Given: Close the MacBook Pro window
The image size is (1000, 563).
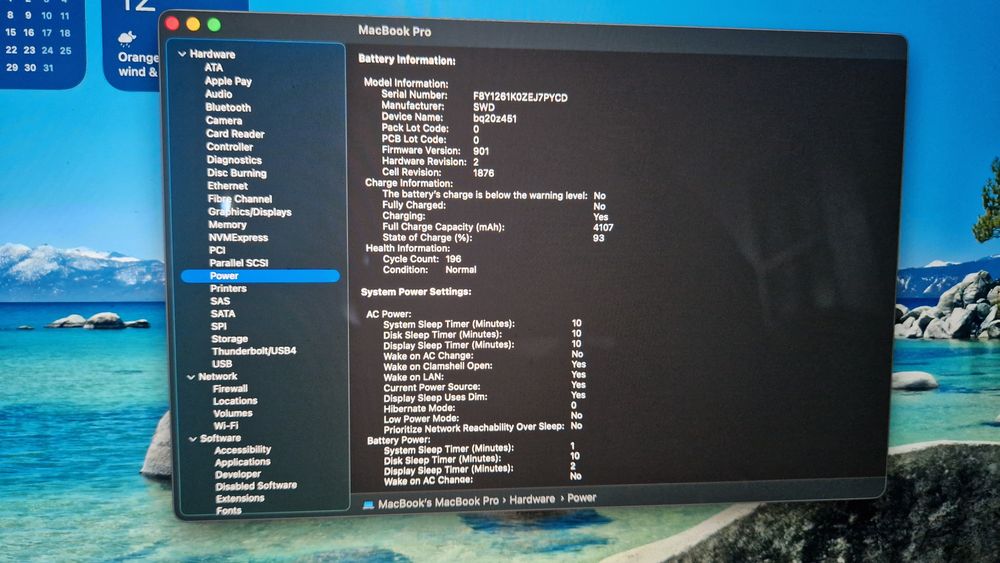Looking at the screenshot, I should pyautogui.click(x=172, y=24).
